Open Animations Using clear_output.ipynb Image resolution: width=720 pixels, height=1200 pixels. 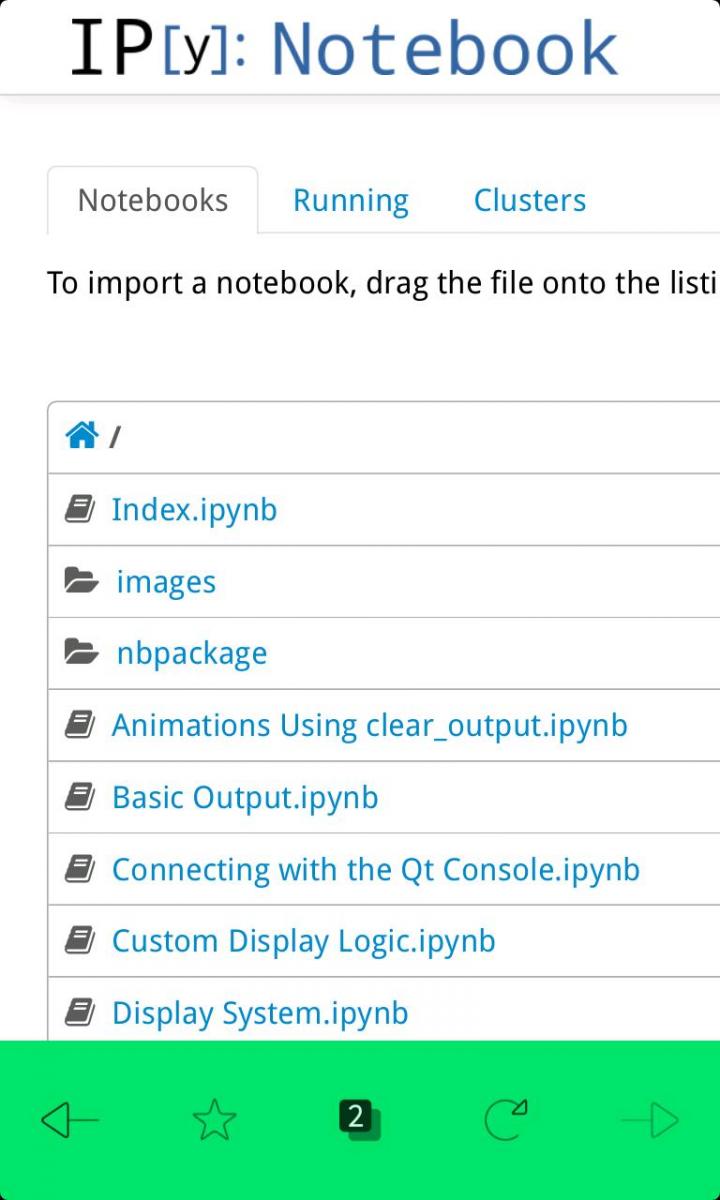click(x=369, y=725)
